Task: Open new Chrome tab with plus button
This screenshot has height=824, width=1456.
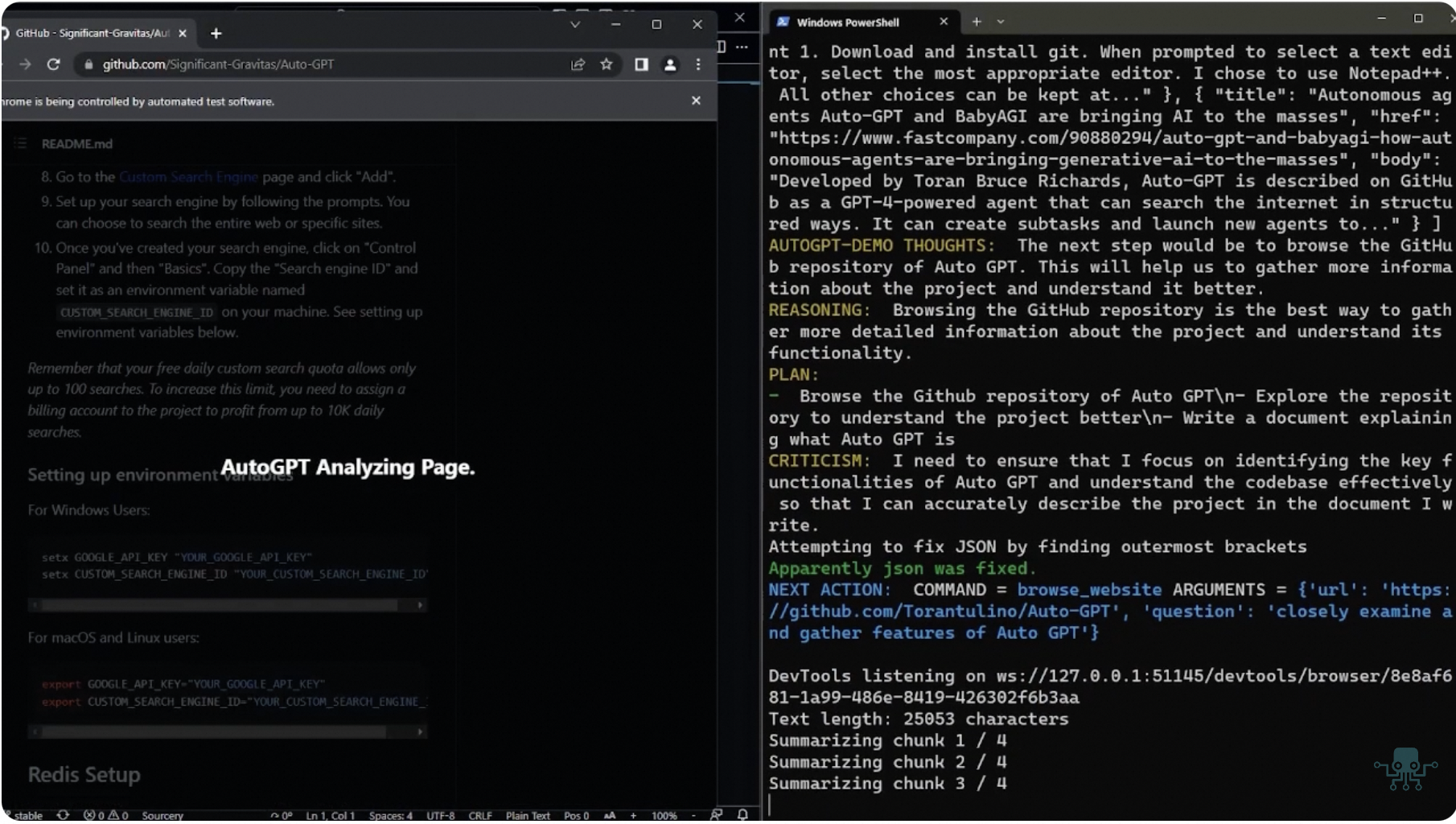Action: (x=216, y=33)
